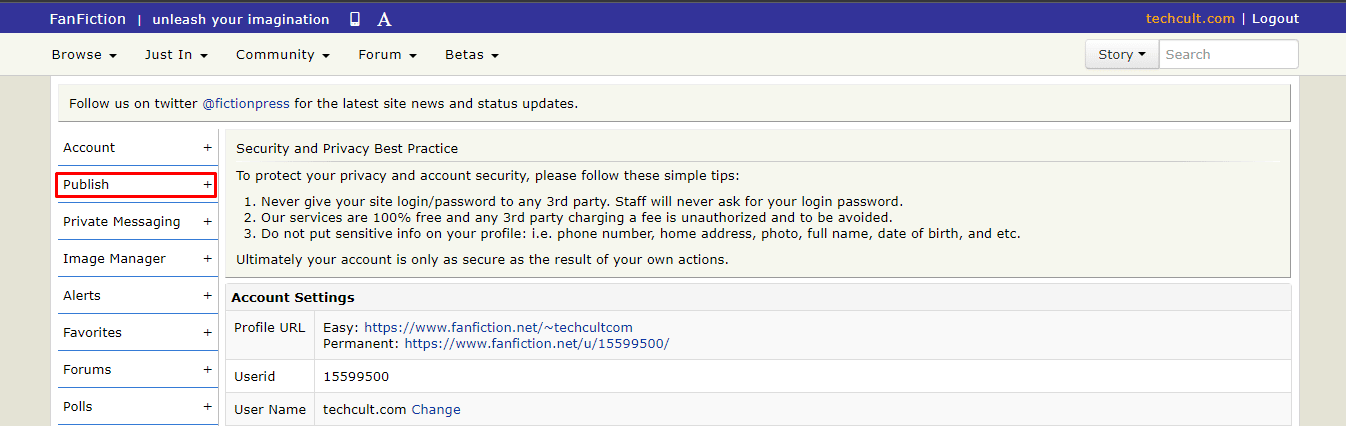This screenshot has height=426, width=1346.
Task: Click the mobile version phone icon
Action: click(355, 19)
